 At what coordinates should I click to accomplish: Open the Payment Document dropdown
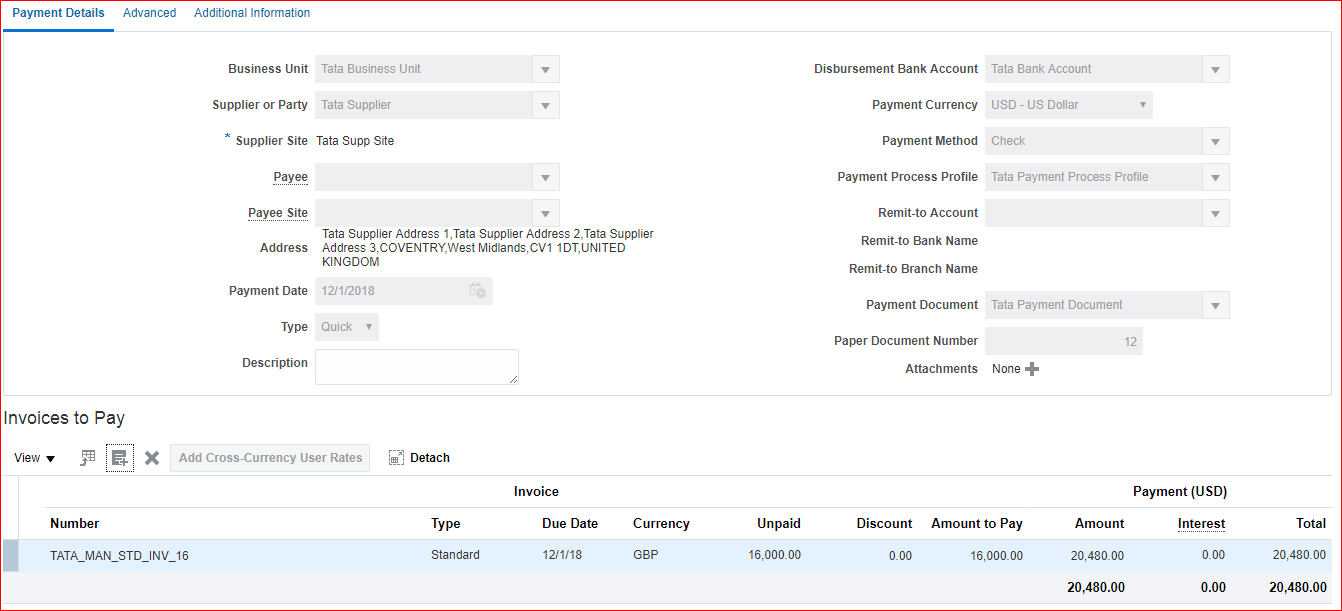tap(1215, 305)
